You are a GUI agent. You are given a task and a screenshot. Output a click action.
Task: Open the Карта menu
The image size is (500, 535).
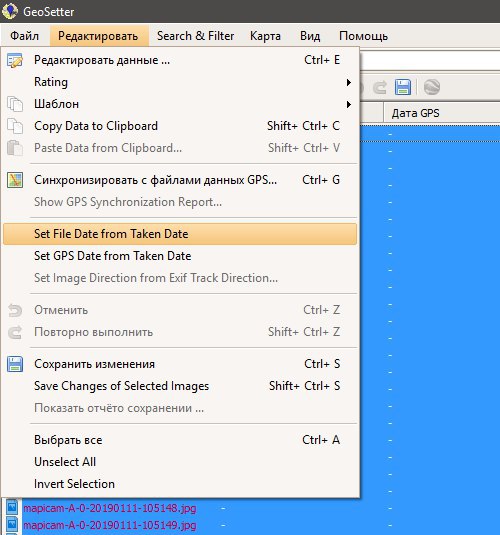coord(265,36)
